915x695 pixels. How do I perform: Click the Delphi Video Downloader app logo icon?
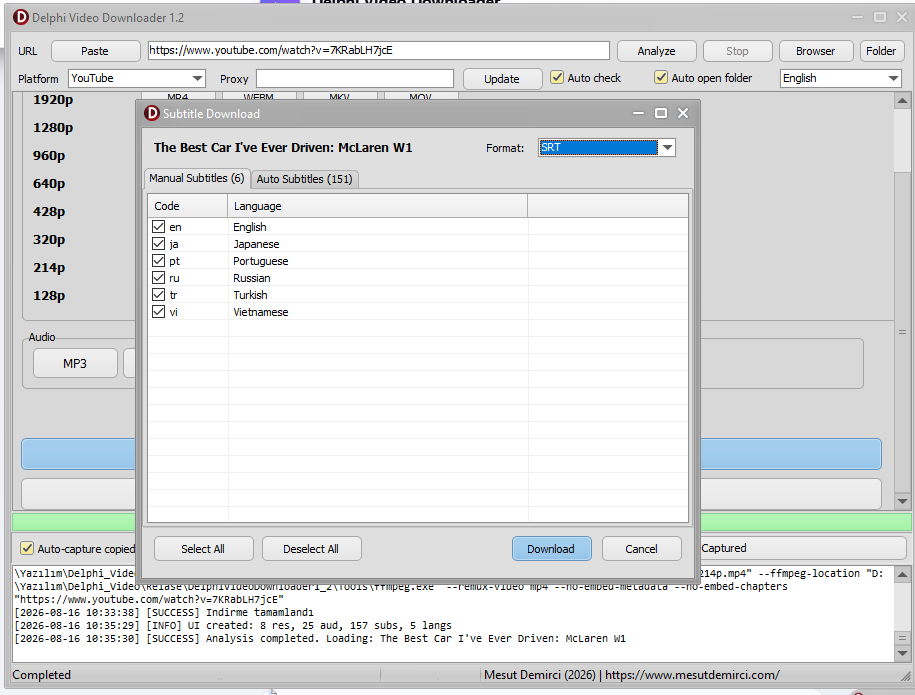(20, 18)
